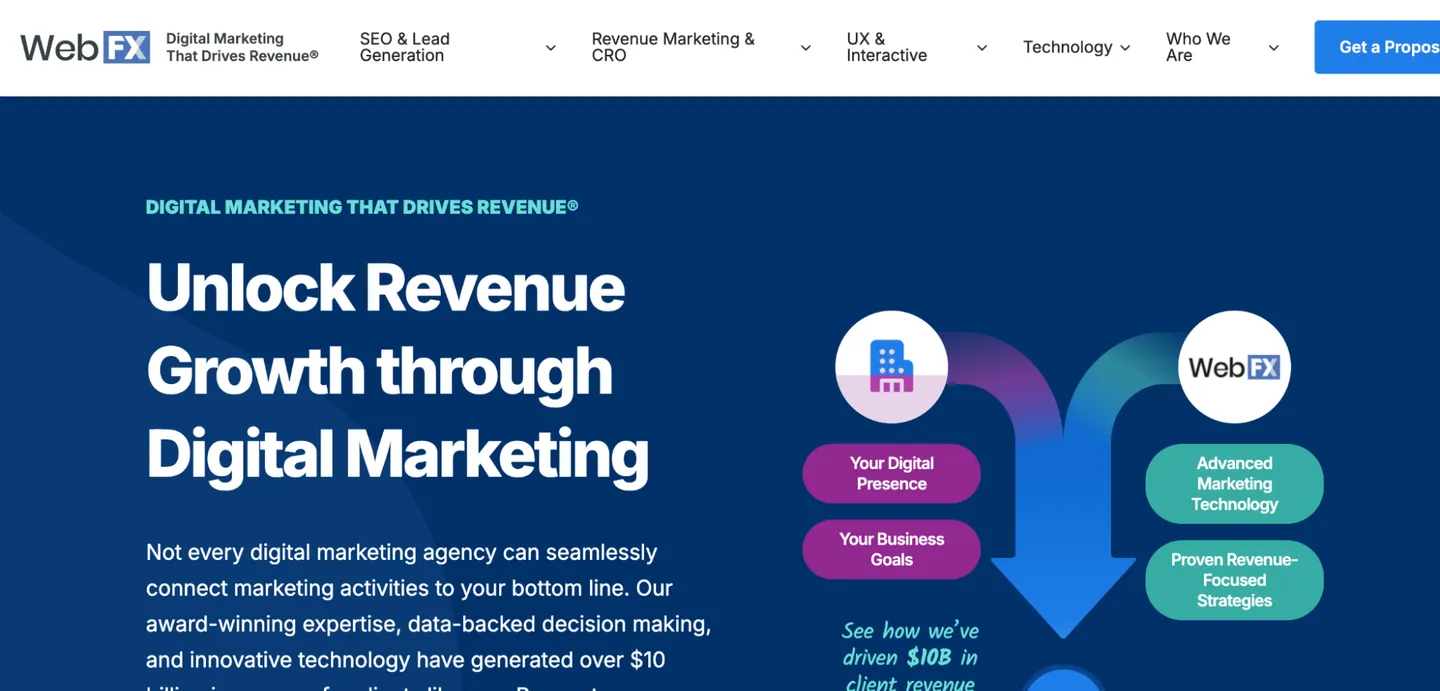Click the teal "DIGITAL MARKETING THAT DRIVES REVENUE®" eyebrow
Screen dimensions: 1440x691
(362, 207)
